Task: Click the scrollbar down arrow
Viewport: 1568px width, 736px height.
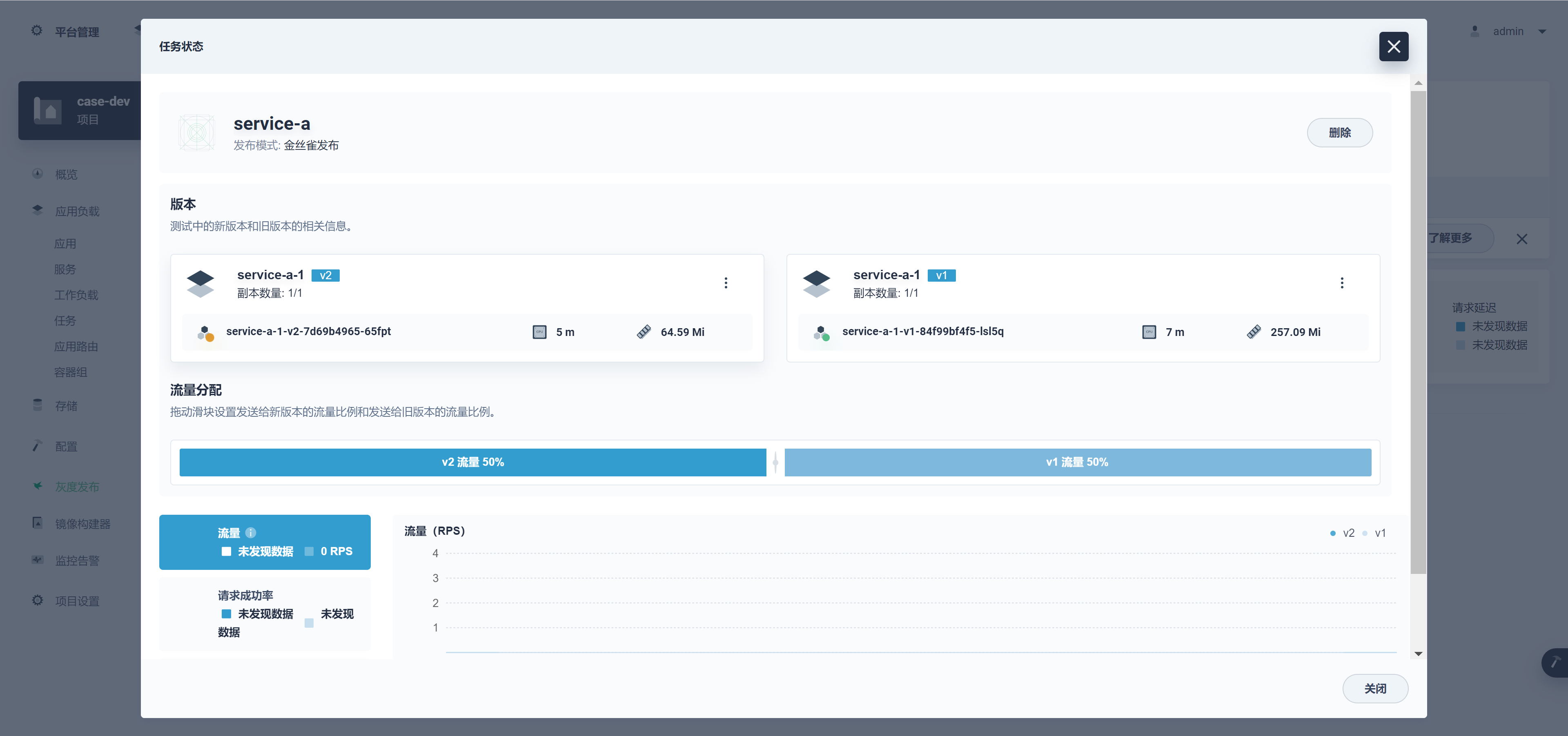Action: [1418, 654]
